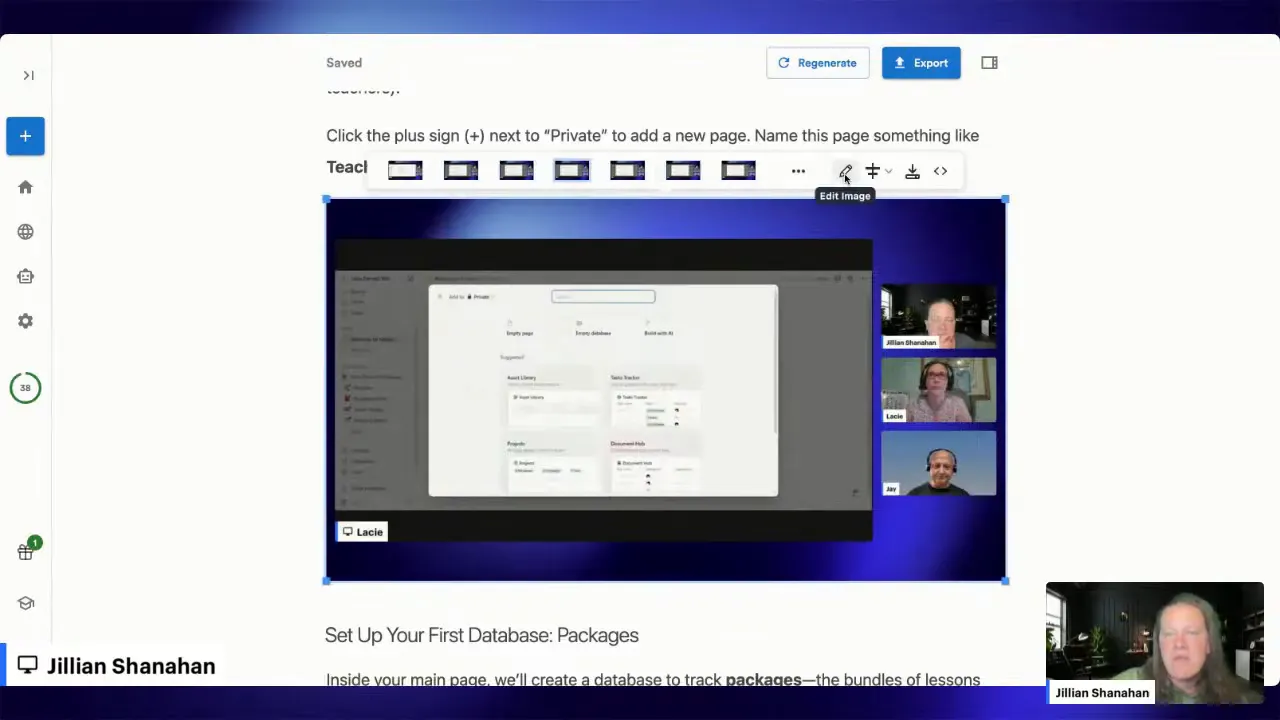1280x720 pixels.
Task: Open the three-dots more options in image toolbar
Action: (798, 171)
